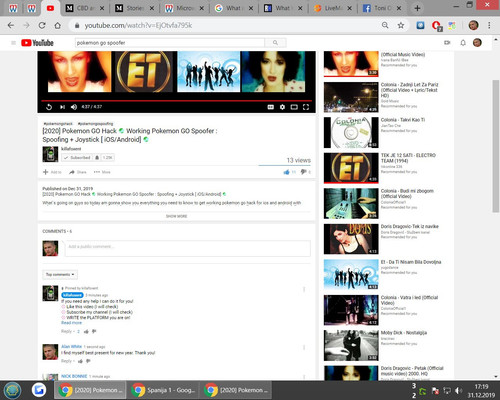Click the YouTube logo home link

click(x=37, y=43)
